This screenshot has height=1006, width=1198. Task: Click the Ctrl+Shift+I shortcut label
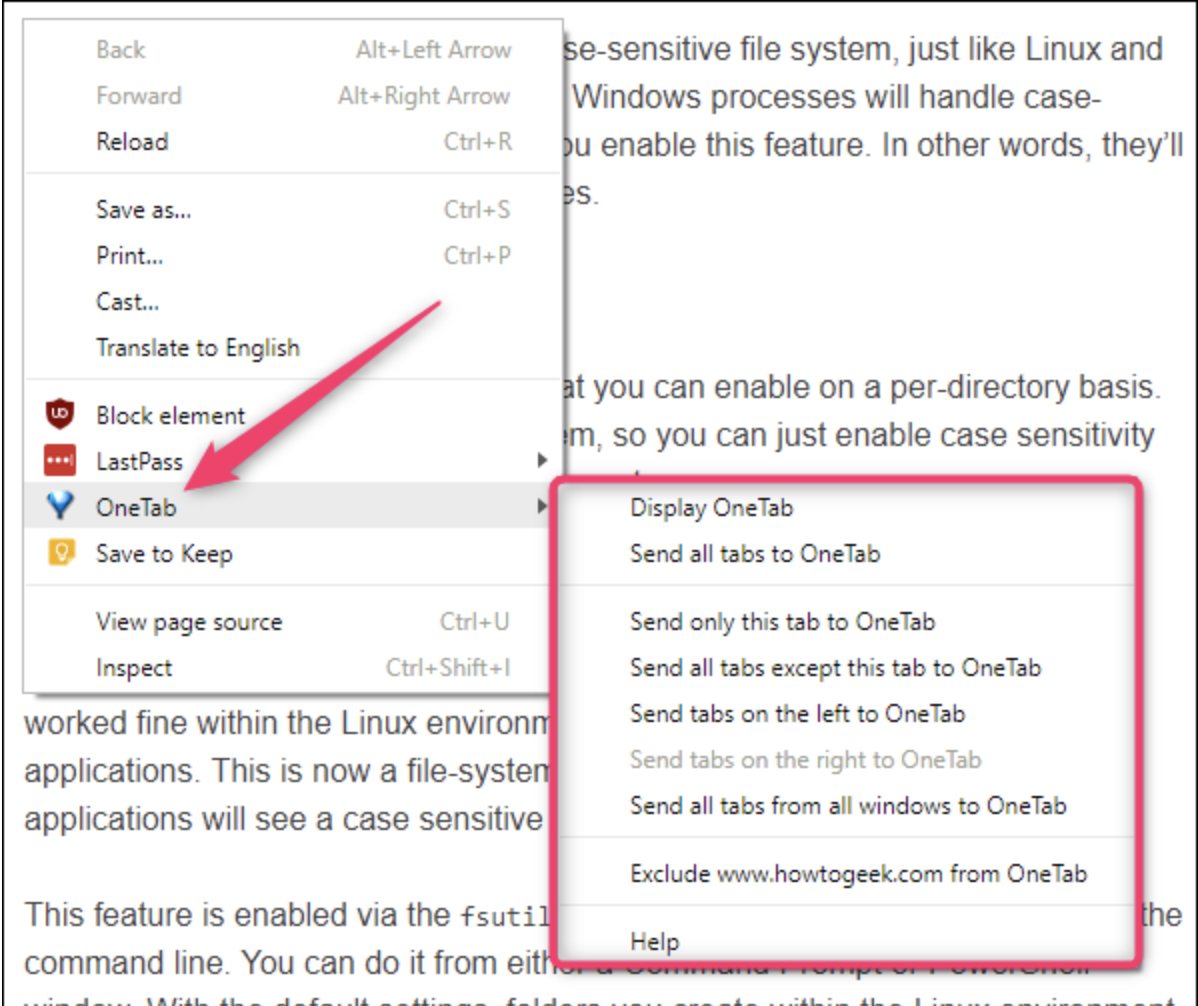pos(448,668)
